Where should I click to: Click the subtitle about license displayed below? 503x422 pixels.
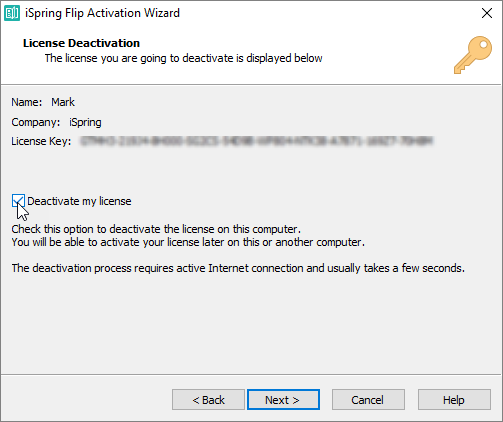[184, 58]
